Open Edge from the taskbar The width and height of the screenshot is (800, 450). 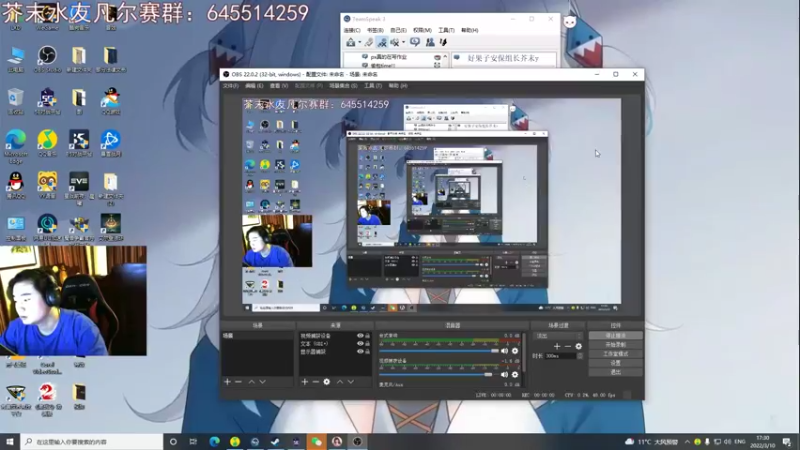point(214,441)
